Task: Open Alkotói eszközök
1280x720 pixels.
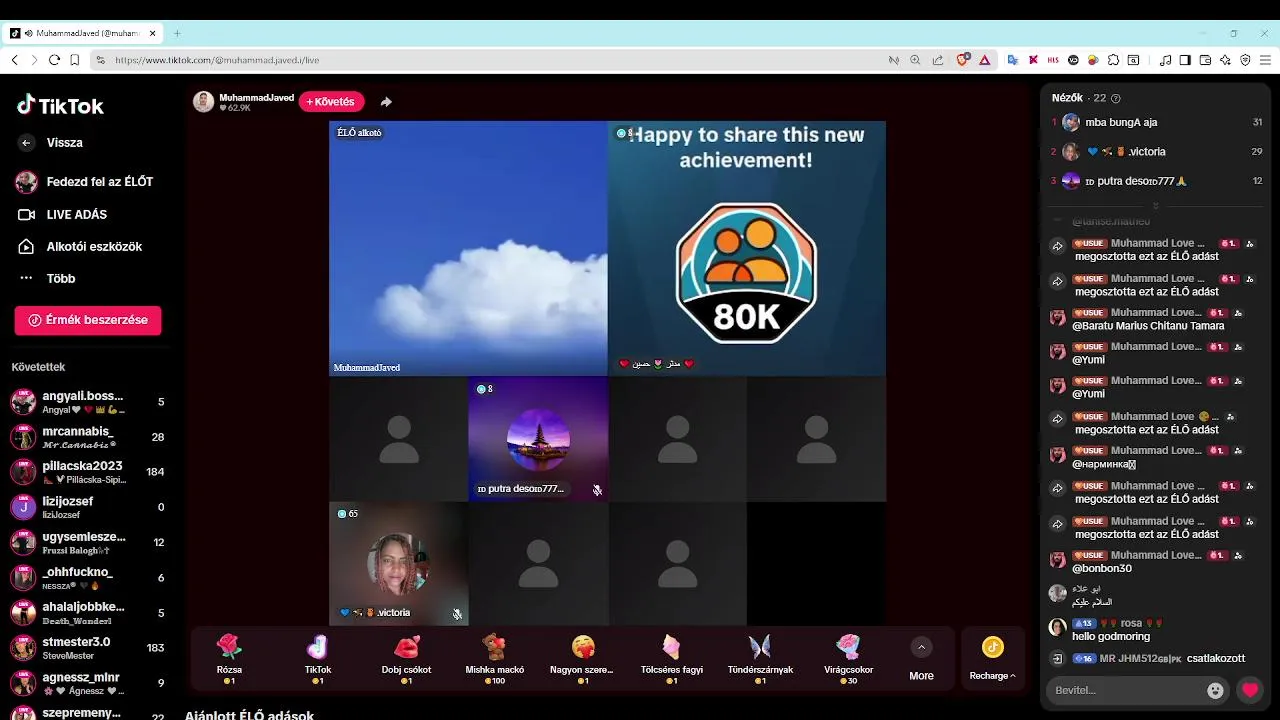Action: (x=80, y=246)
